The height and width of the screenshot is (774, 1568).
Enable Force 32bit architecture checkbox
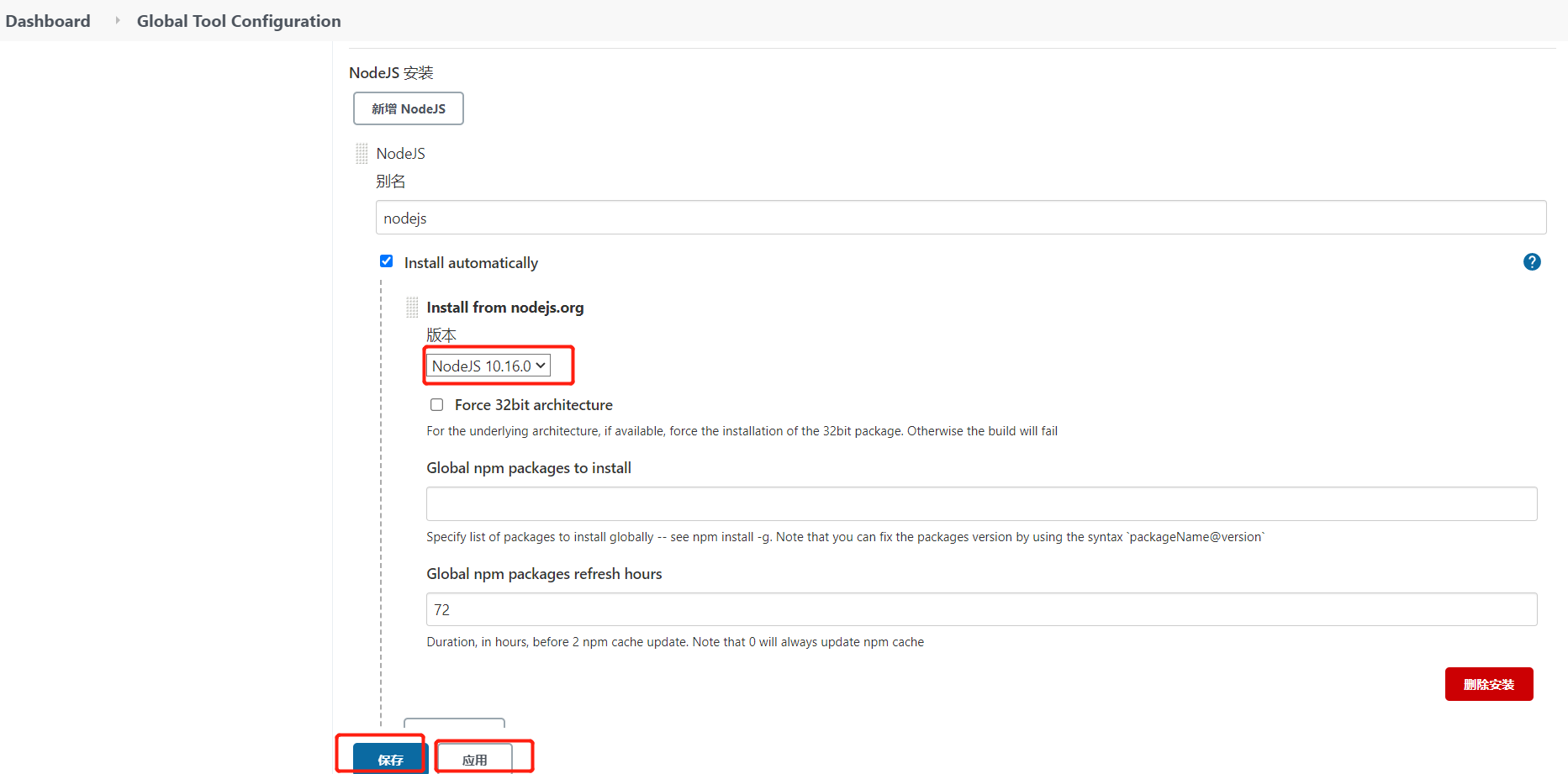point(437,405)
